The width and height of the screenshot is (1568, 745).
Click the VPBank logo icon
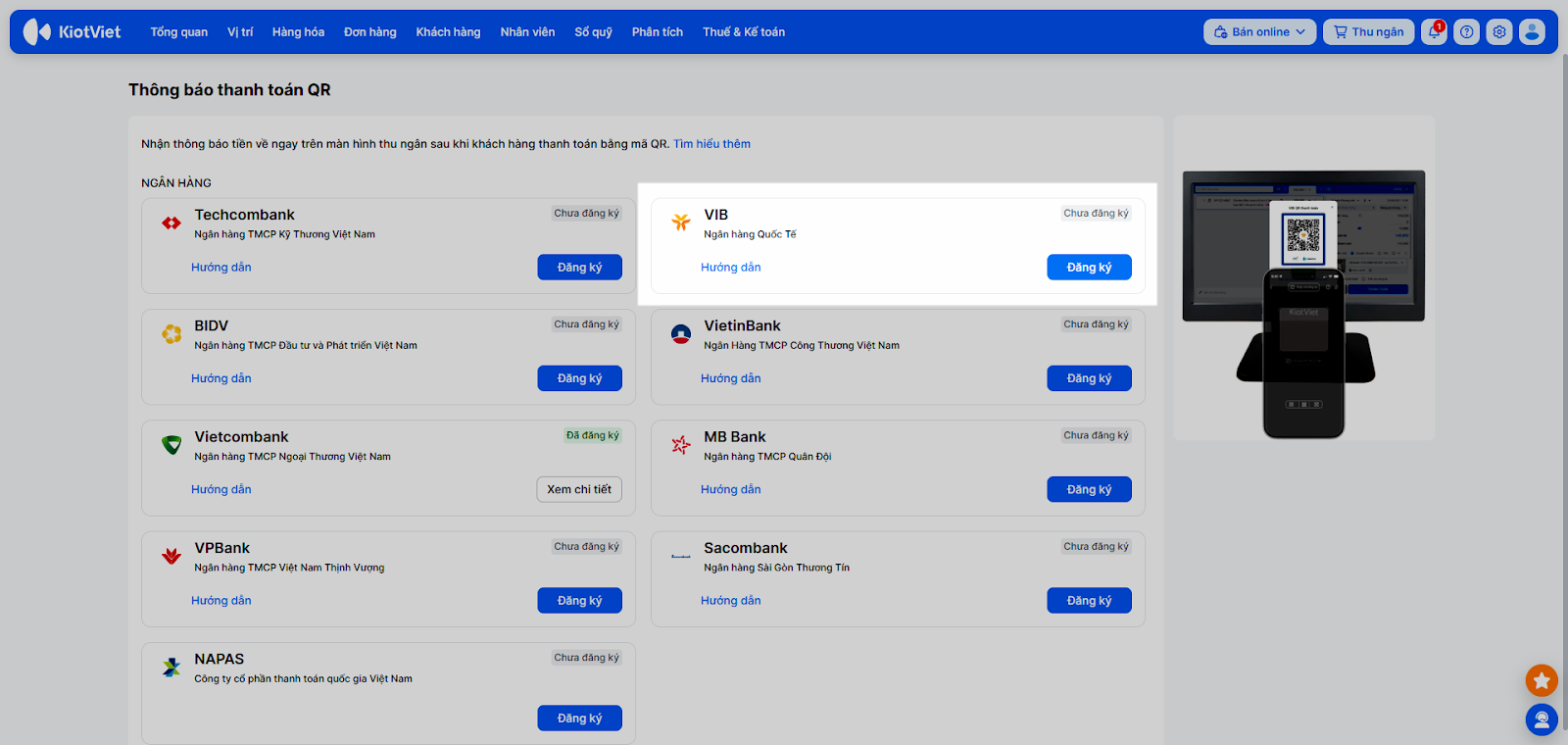tap(171, 556)
